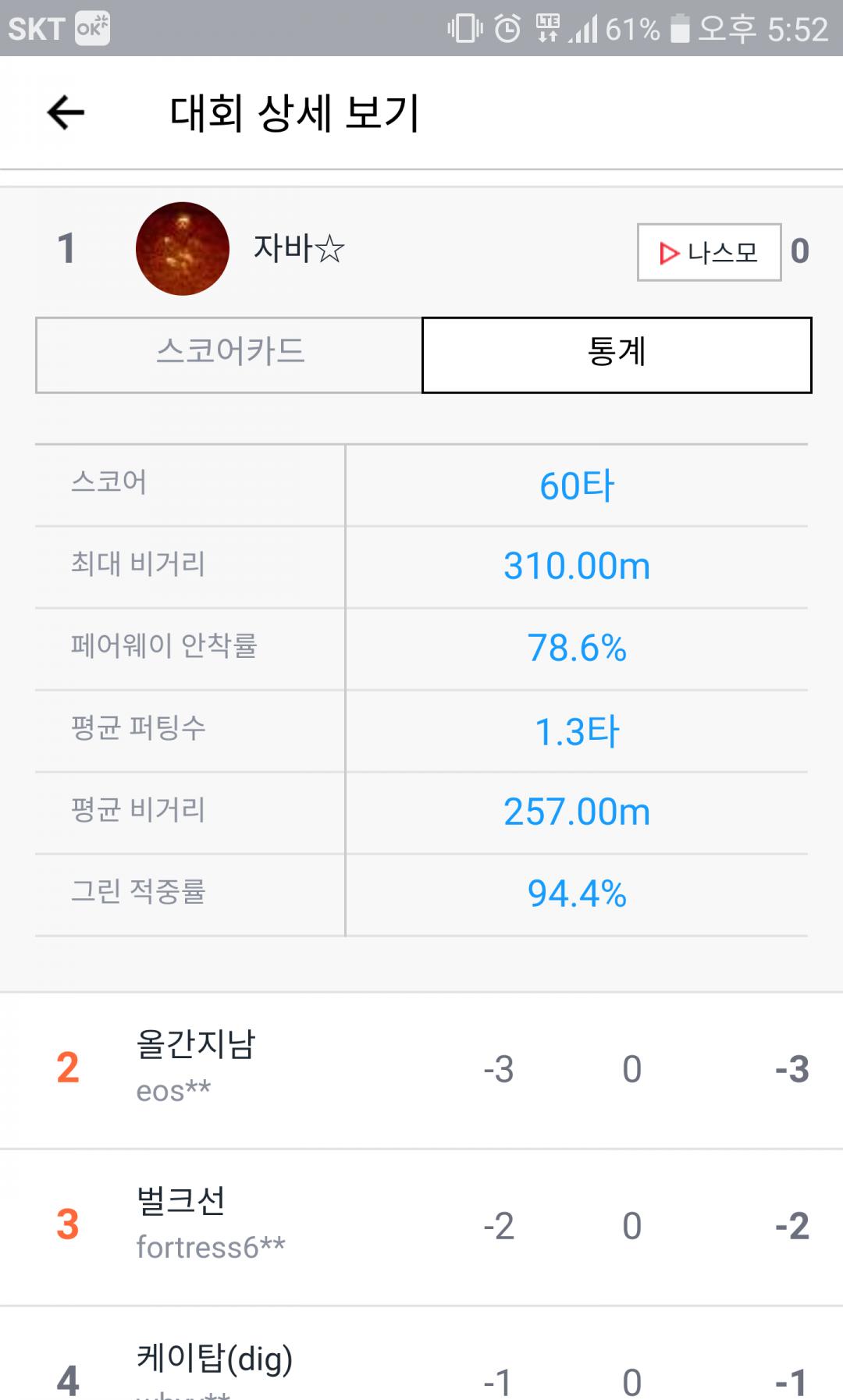The height and width of the screenshot is (1400, 843).
Task: Tap the signal strength bars icon
Action: point(582,30)
